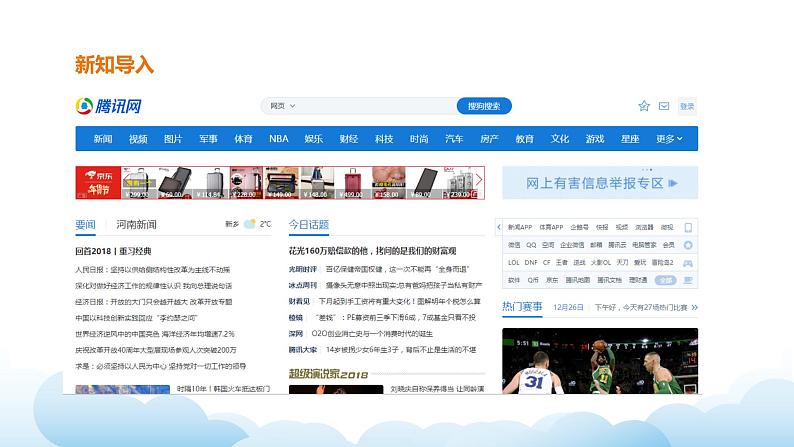
Task: Open the 网页 search type dropdown
Action: point(283,106)
